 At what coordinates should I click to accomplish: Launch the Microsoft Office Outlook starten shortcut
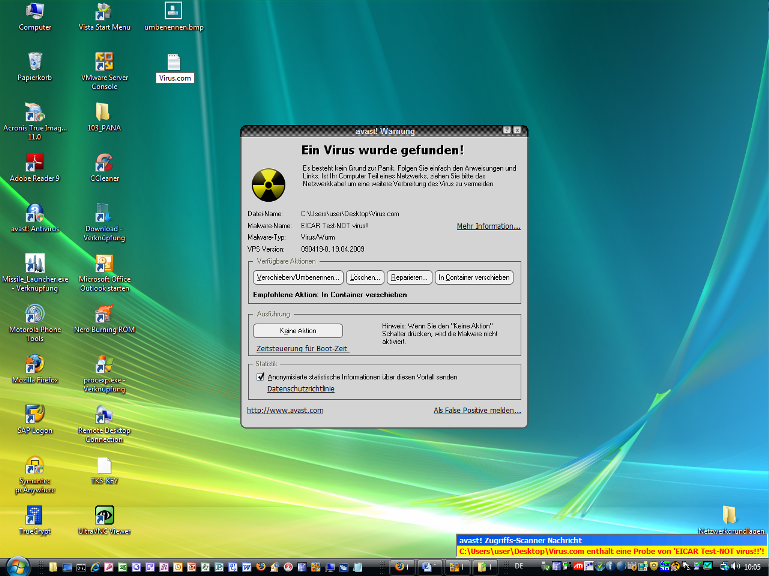point(104,273)
